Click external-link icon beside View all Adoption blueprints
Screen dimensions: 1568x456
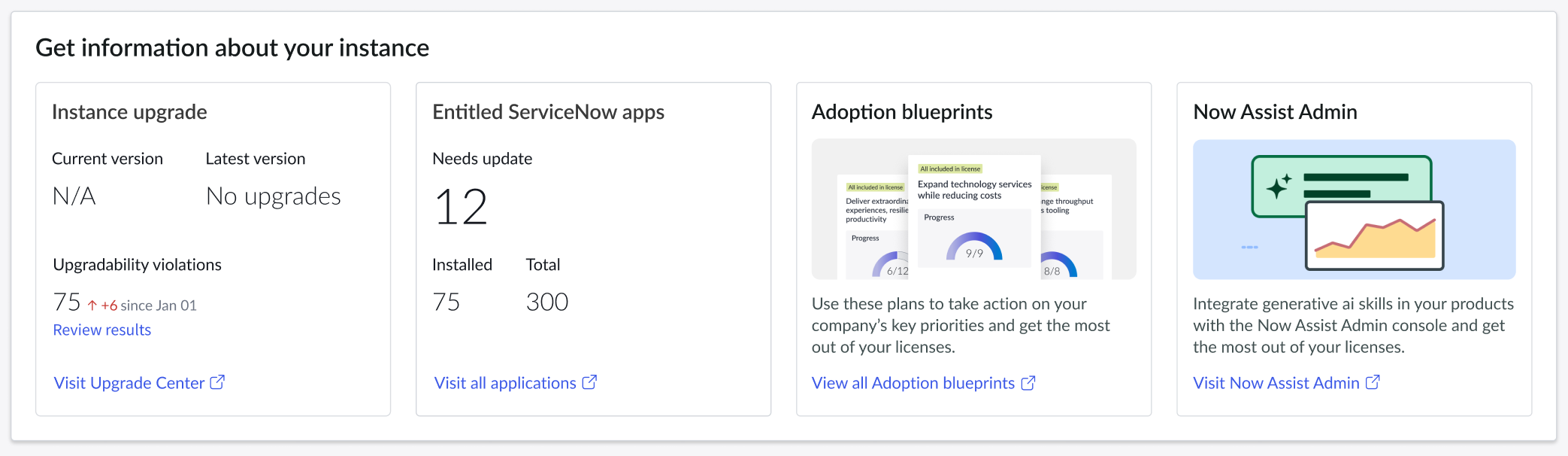click(x=1028, y=383)
